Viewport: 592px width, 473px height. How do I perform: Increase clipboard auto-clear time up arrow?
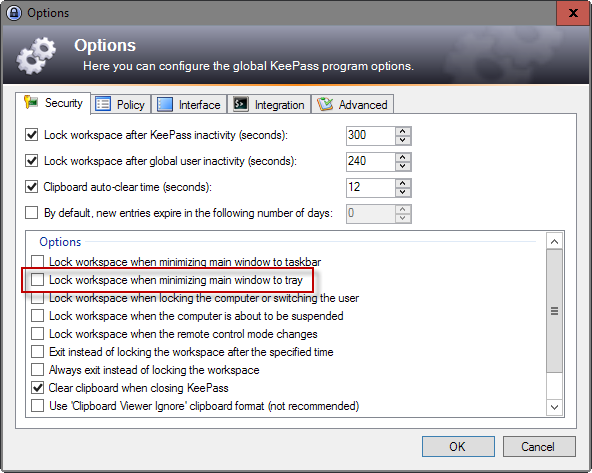click(403, 183)
